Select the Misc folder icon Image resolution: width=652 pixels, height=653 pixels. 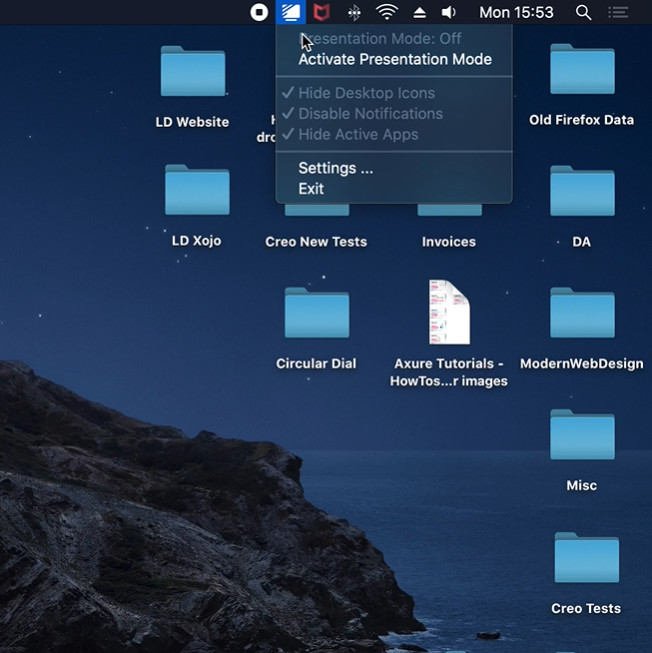582,434
